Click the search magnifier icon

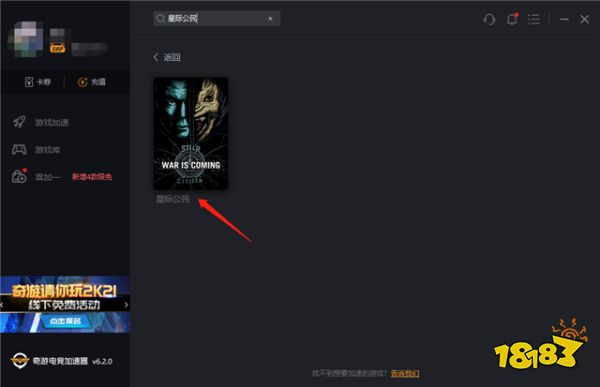pyautogui.click(x=161, y=18)
